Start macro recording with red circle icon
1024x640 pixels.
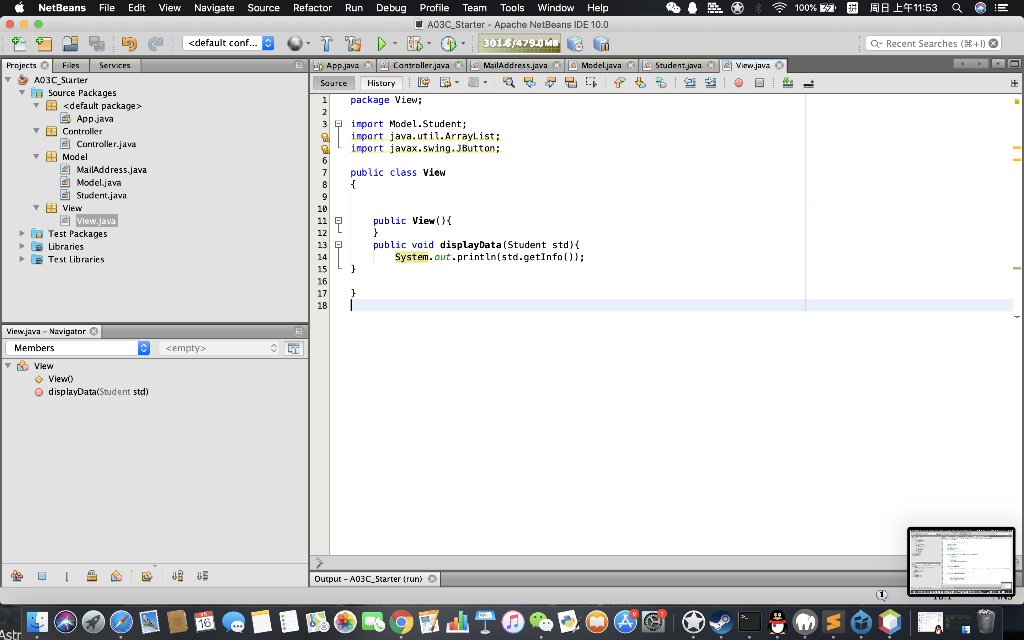[738, 83]
